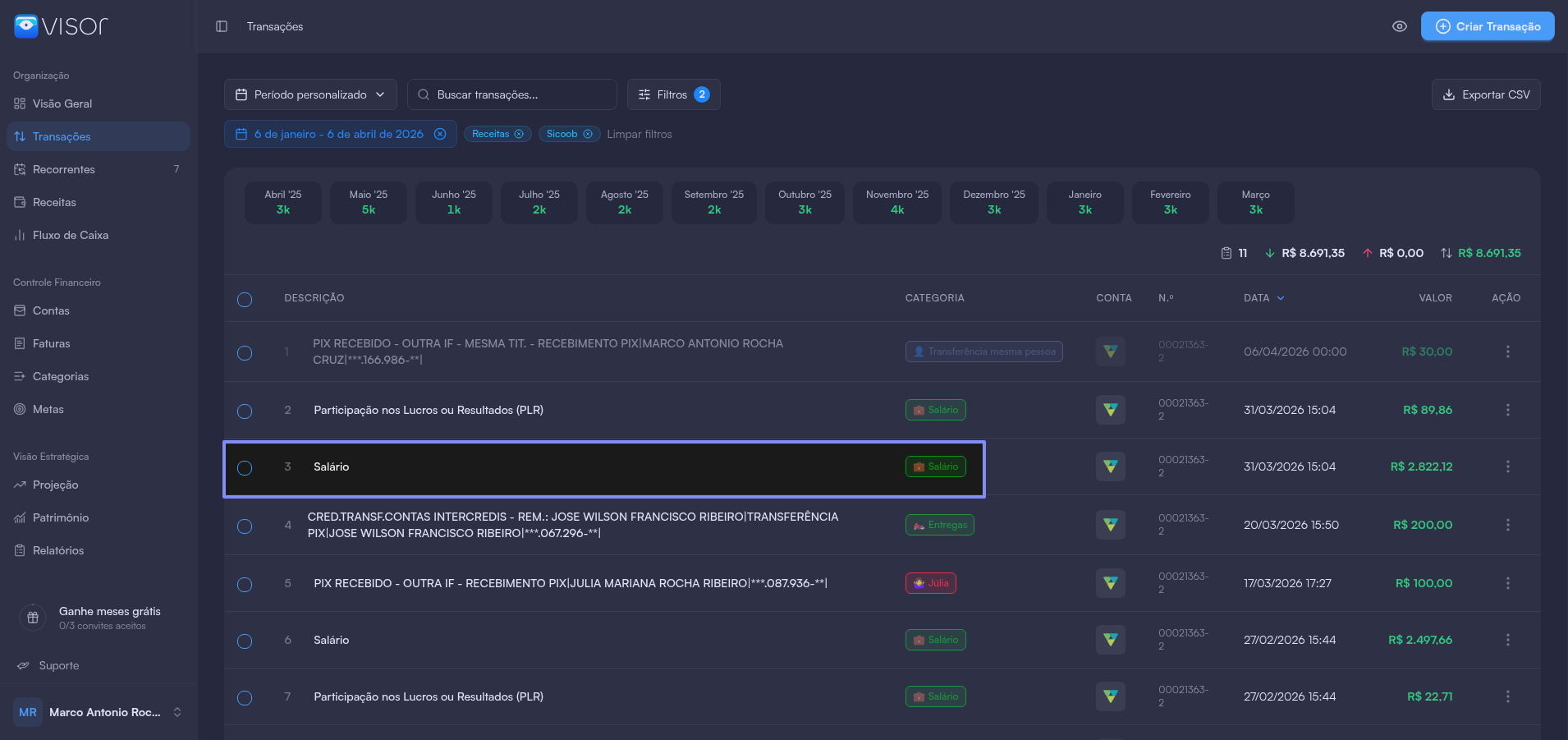Clear the custom date range filter

pyautogui.click(x=440, y=134)
